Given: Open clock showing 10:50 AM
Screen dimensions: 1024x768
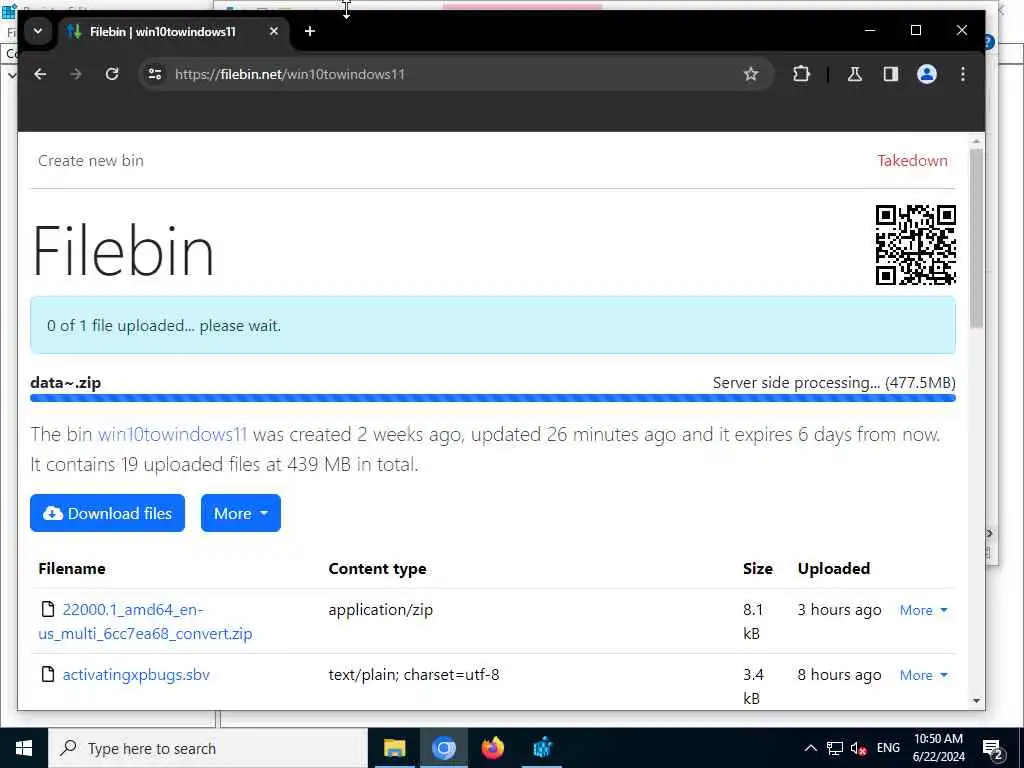Looking at the screenshot, I should click(938, 748).
